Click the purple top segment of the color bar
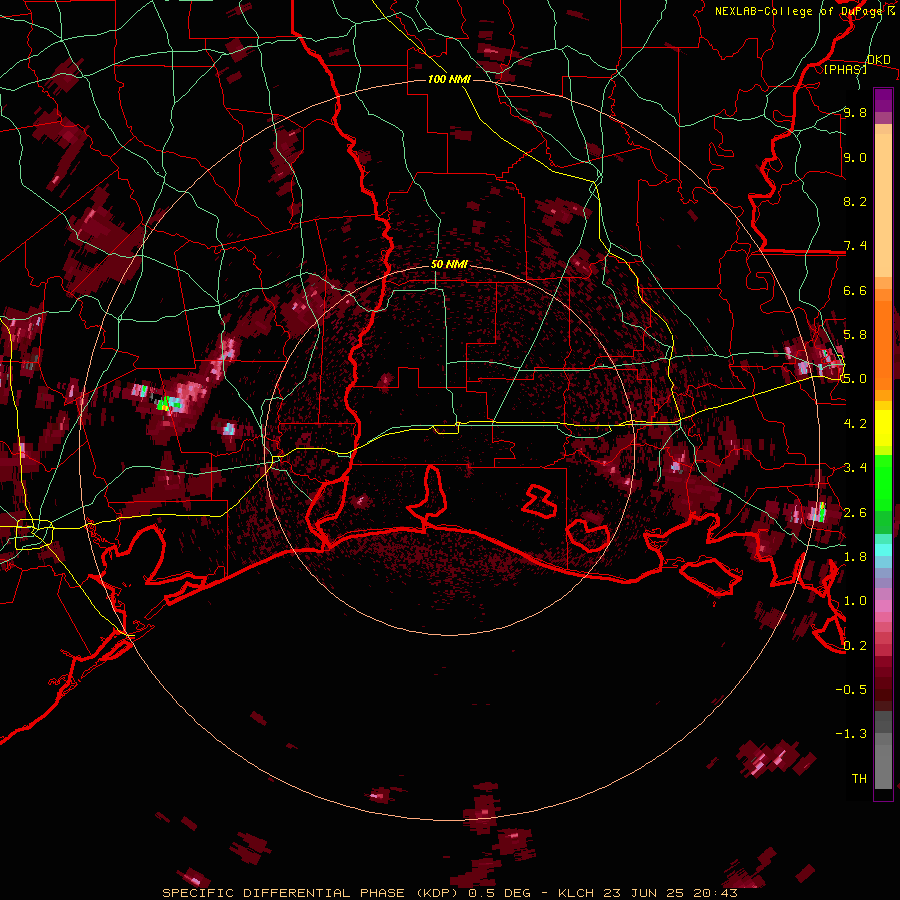This screenshot has height=900, width=900. point(883,100)
